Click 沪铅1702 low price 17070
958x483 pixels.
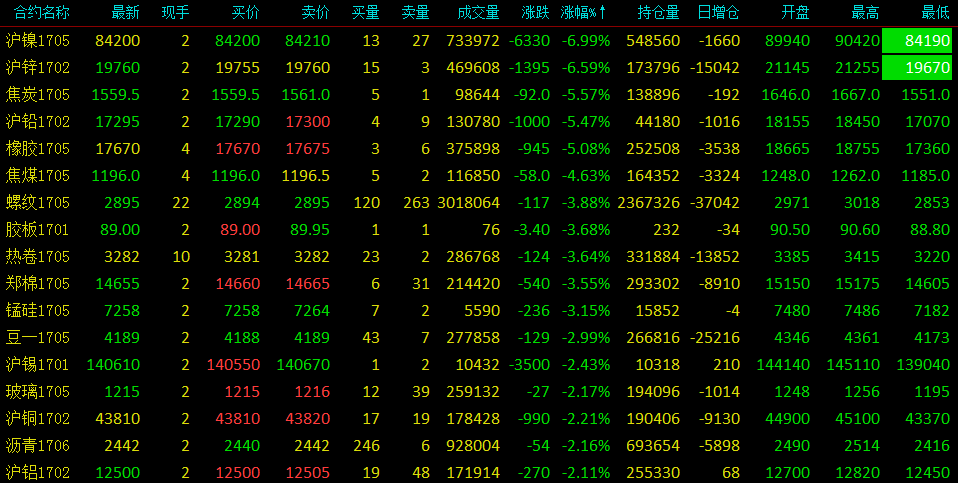coord(927,122)
